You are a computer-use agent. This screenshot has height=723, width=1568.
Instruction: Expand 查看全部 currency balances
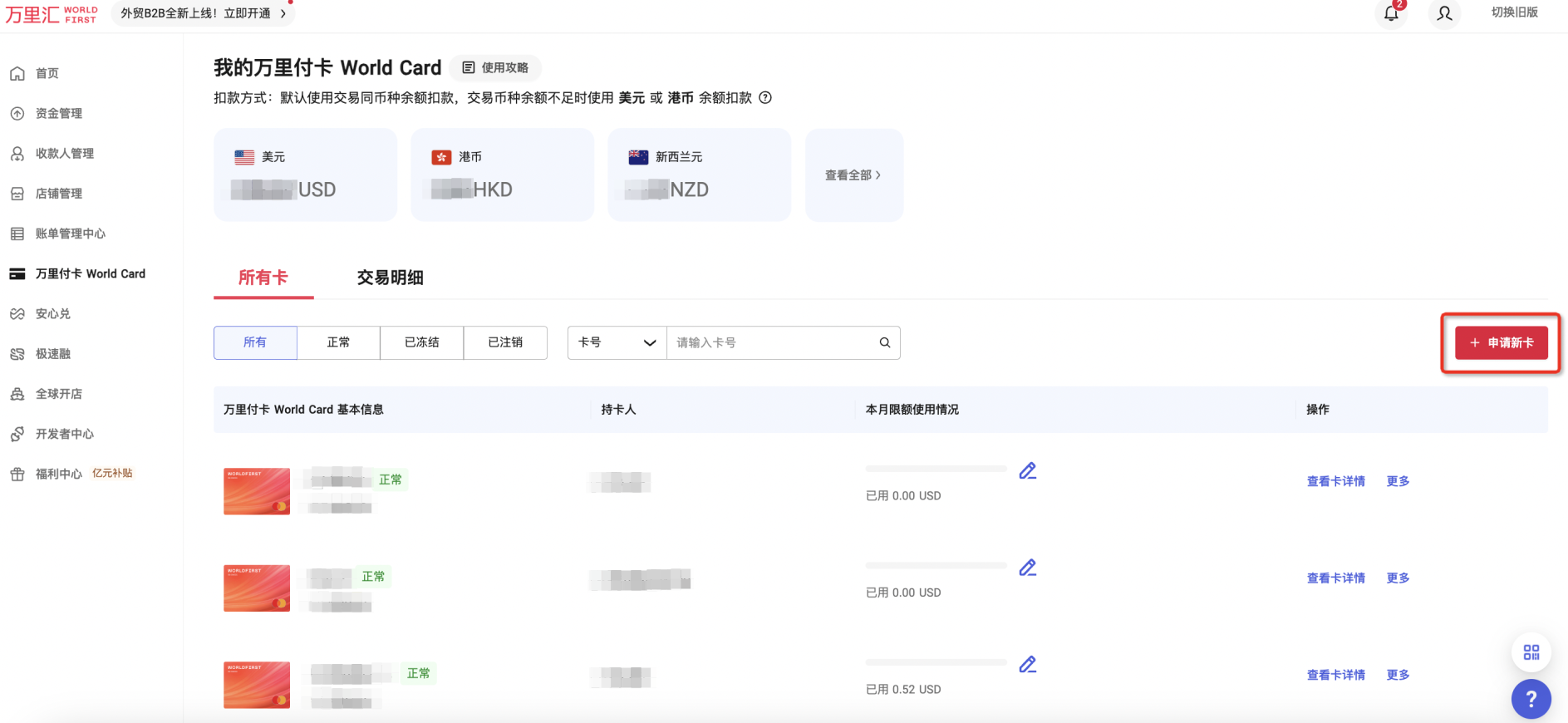coord(854,175)
